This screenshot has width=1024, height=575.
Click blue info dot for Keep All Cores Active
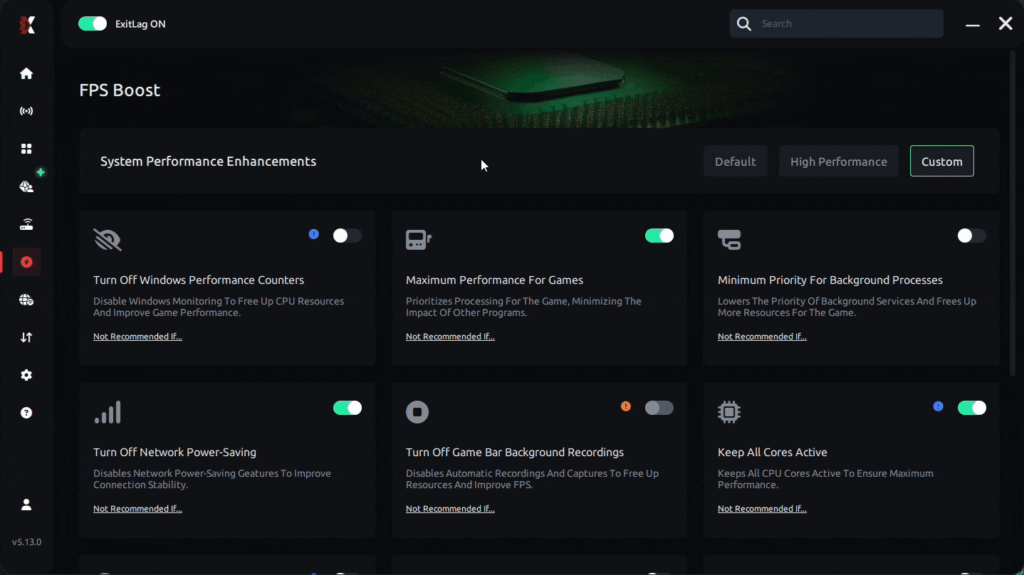(938, 406)
